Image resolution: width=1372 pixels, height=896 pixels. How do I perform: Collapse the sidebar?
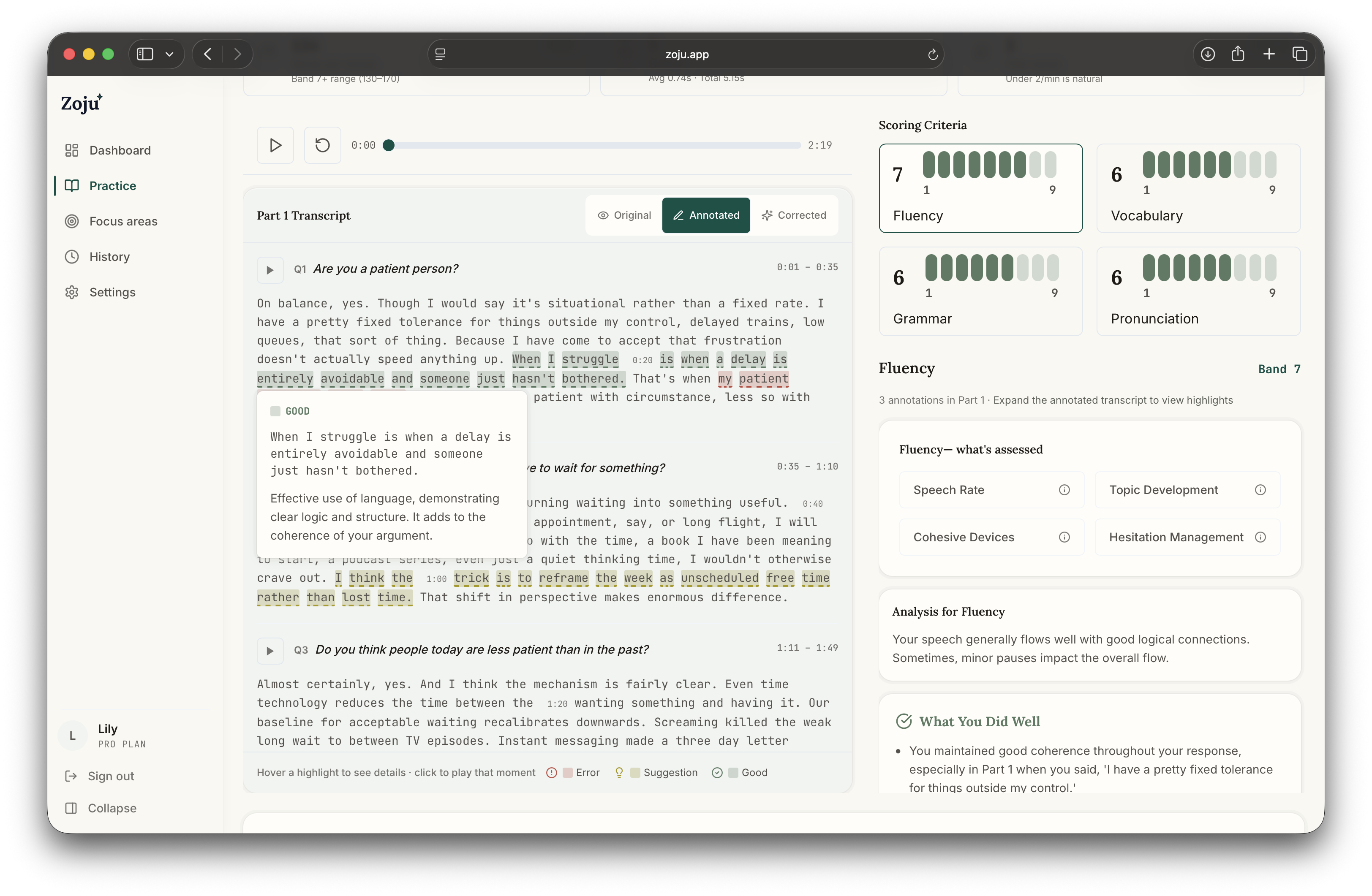point(112,809)
